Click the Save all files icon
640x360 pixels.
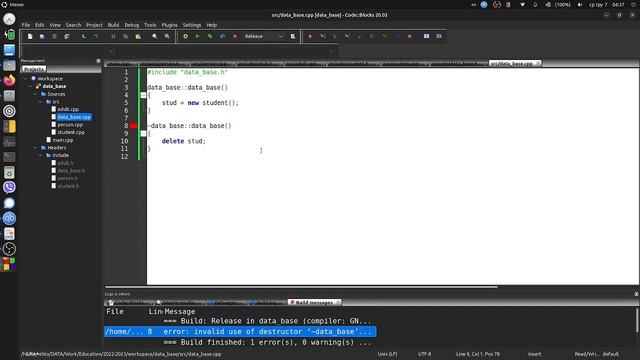pyautogui.click(x=67, y=36)
